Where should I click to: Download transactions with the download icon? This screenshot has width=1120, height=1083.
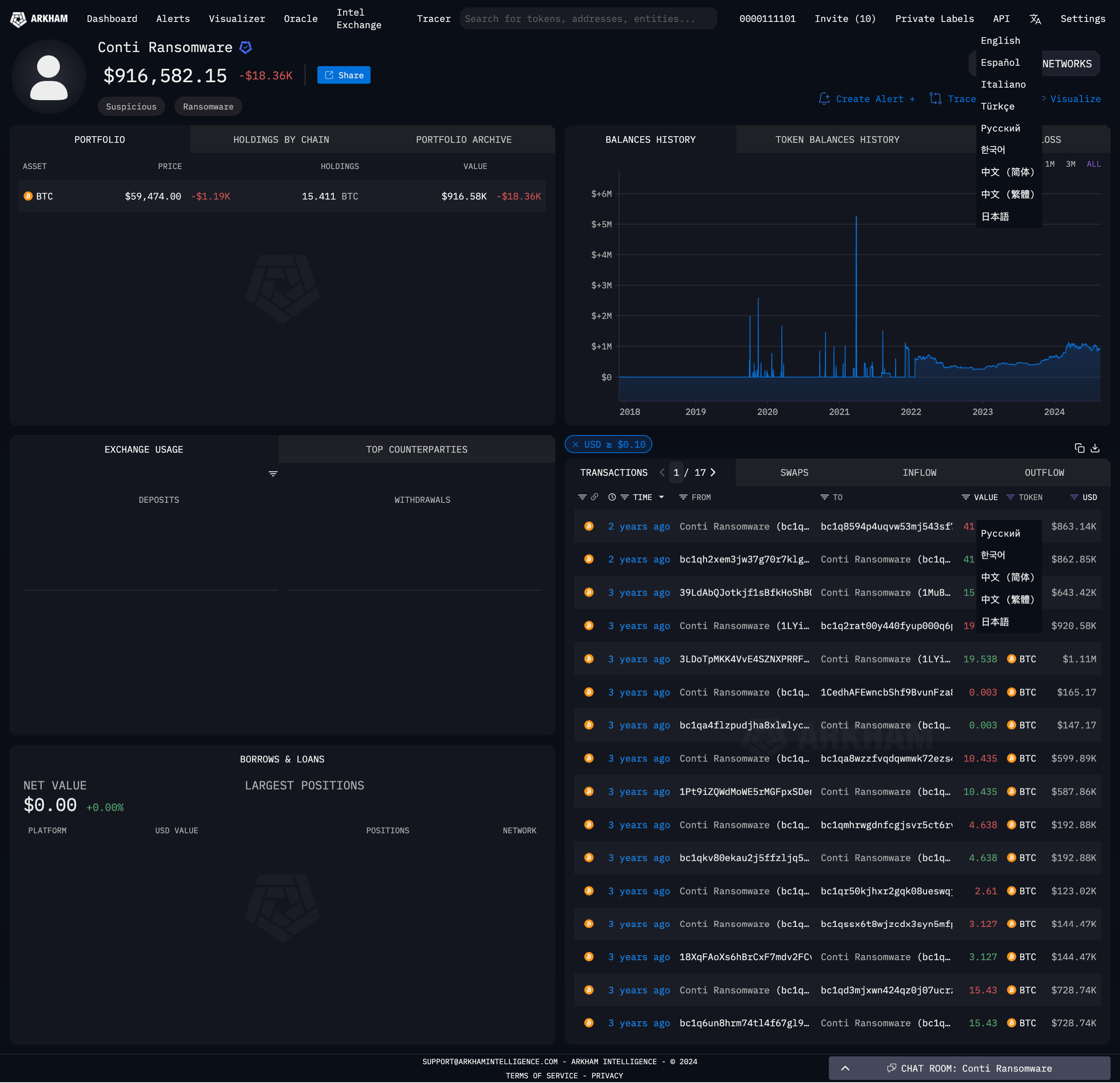[1095, 448]
